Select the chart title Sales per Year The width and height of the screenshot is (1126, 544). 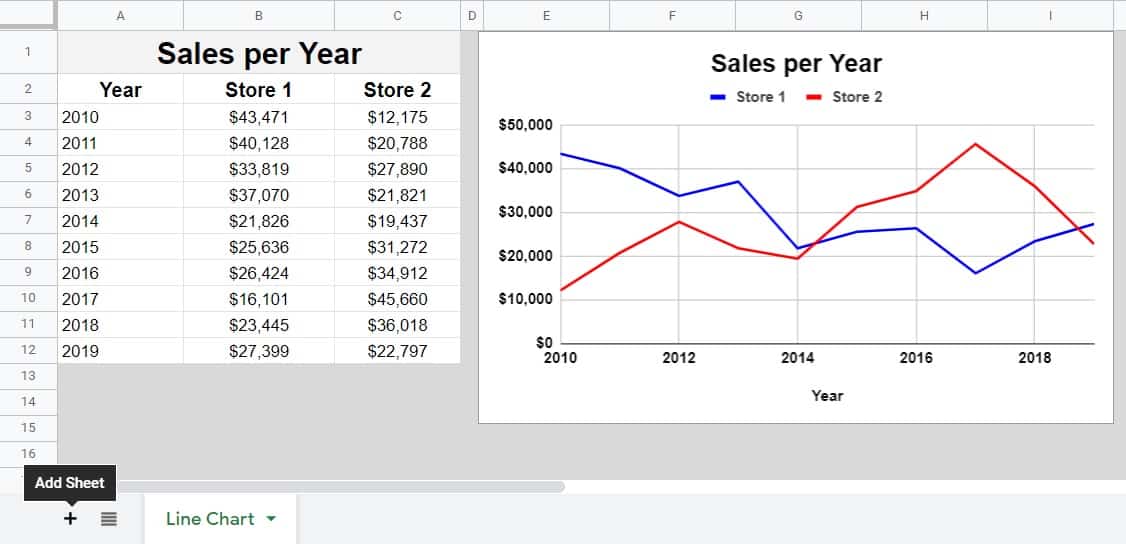click(796, 64)
